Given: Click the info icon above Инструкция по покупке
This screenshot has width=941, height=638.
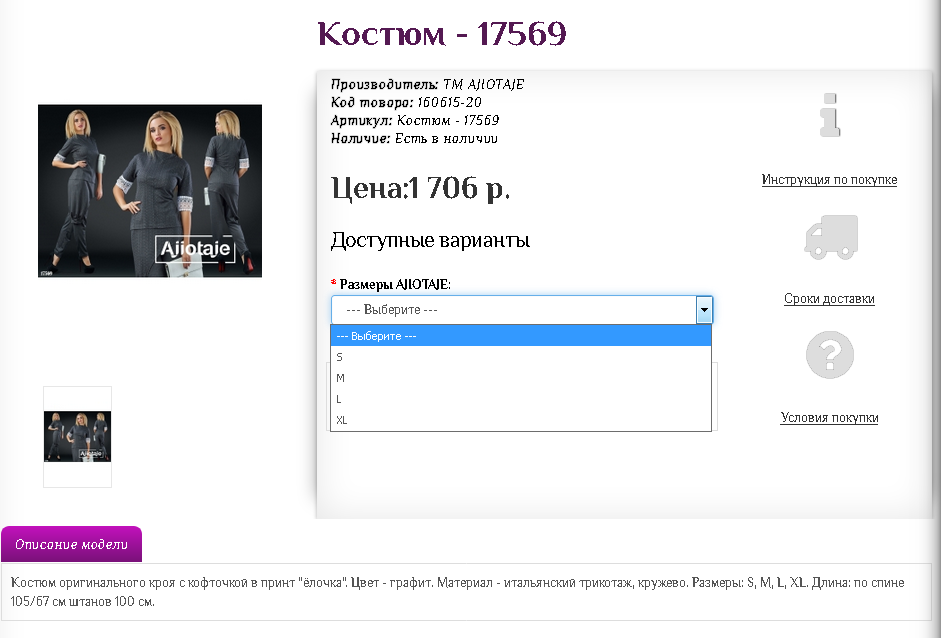Looking at the screenshot, I should 830,115.
